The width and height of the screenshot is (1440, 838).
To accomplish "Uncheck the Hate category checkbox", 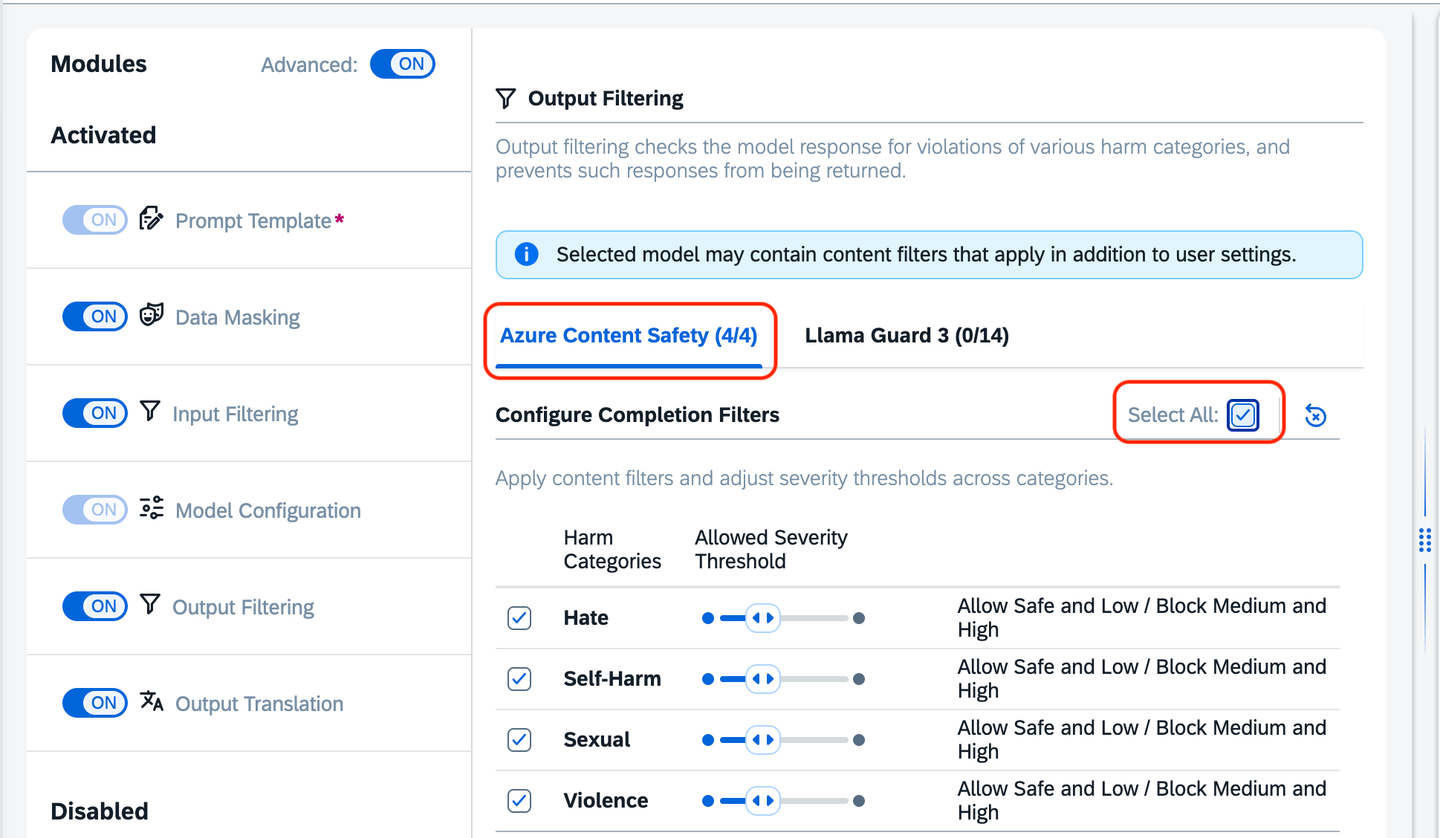I will coord(519,618).
